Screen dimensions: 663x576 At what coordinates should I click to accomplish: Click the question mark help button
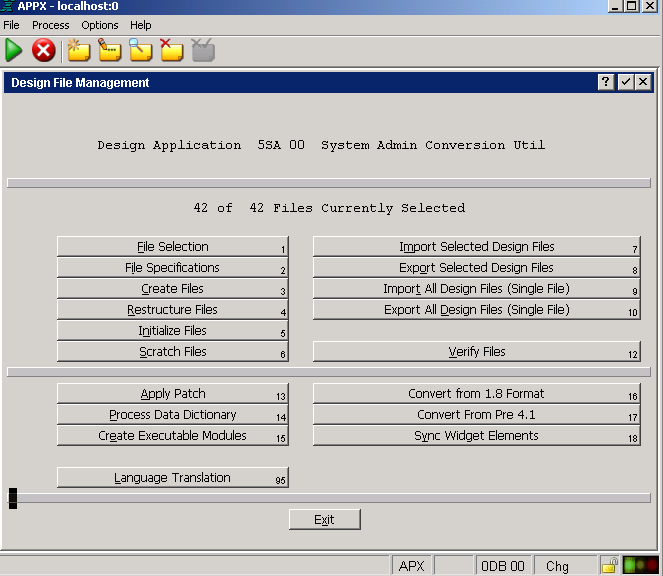[x=606, y=82]
